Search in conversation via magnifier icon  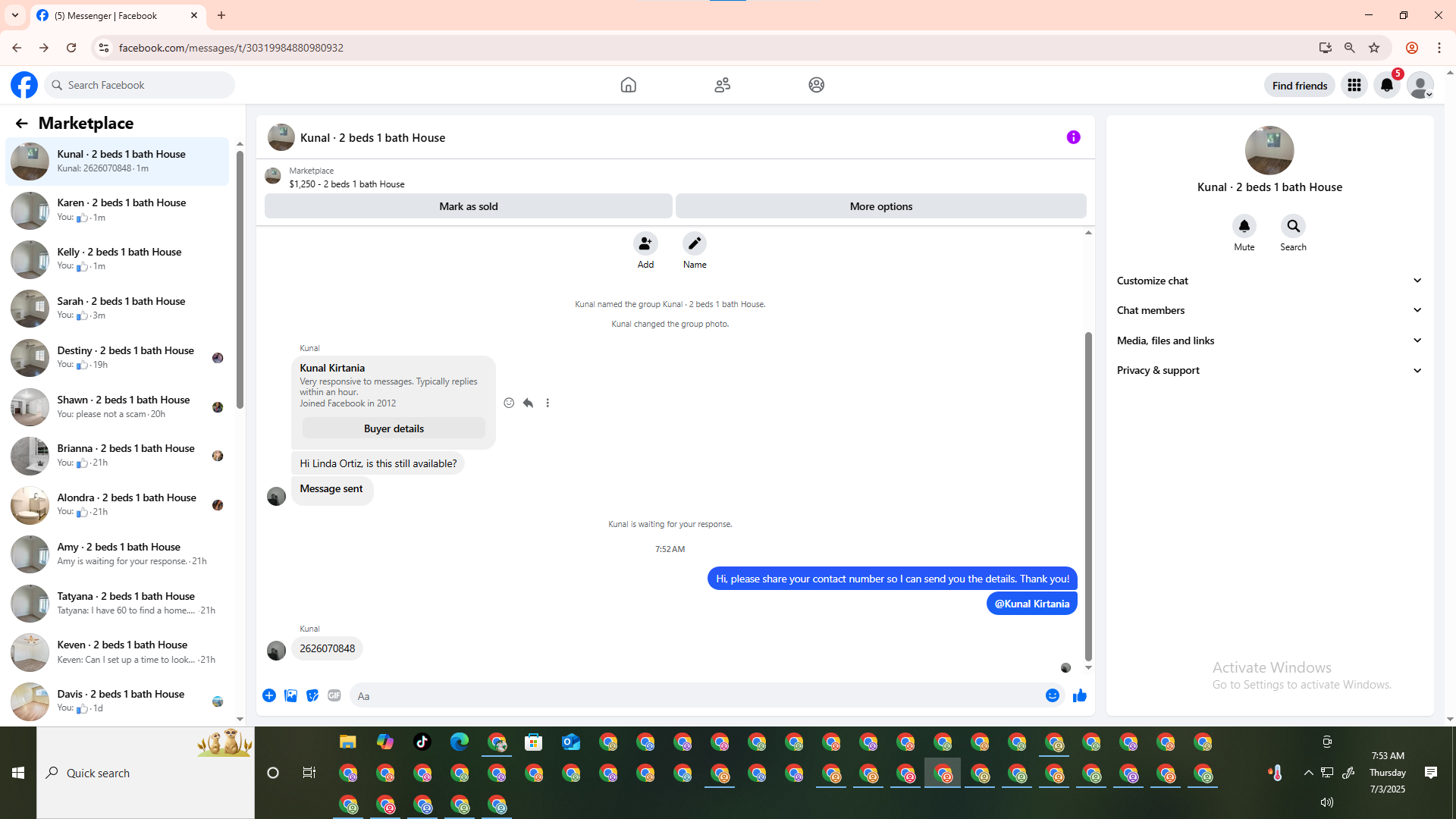coord(1293,226)
